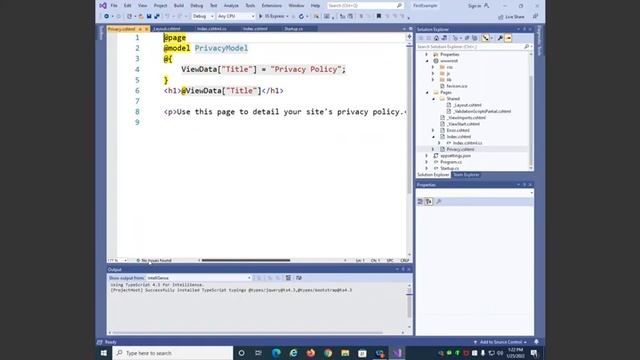
Task: Open the Windows Start menu
Action: coord(104,353)
